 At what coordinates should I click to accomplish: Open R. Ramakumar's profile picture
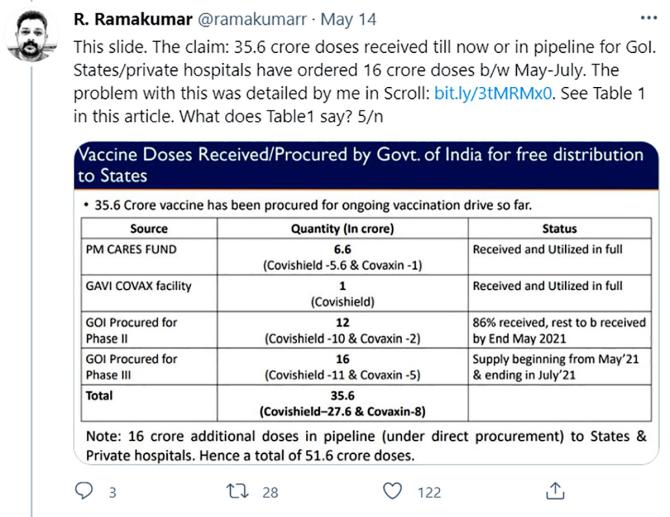(x=32, y=36)
